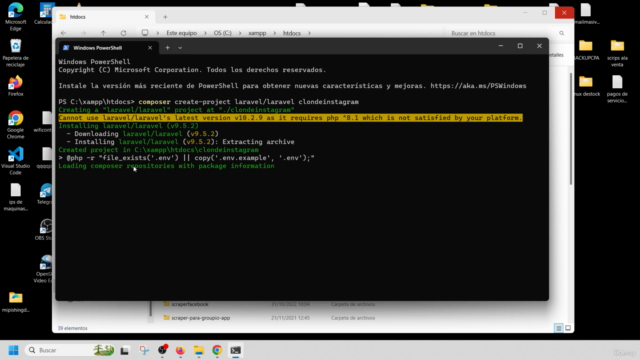The image size is (640, 360).
Task: Select scraper-para-groupio-app folder row
Action: click(x=269, y=318)
